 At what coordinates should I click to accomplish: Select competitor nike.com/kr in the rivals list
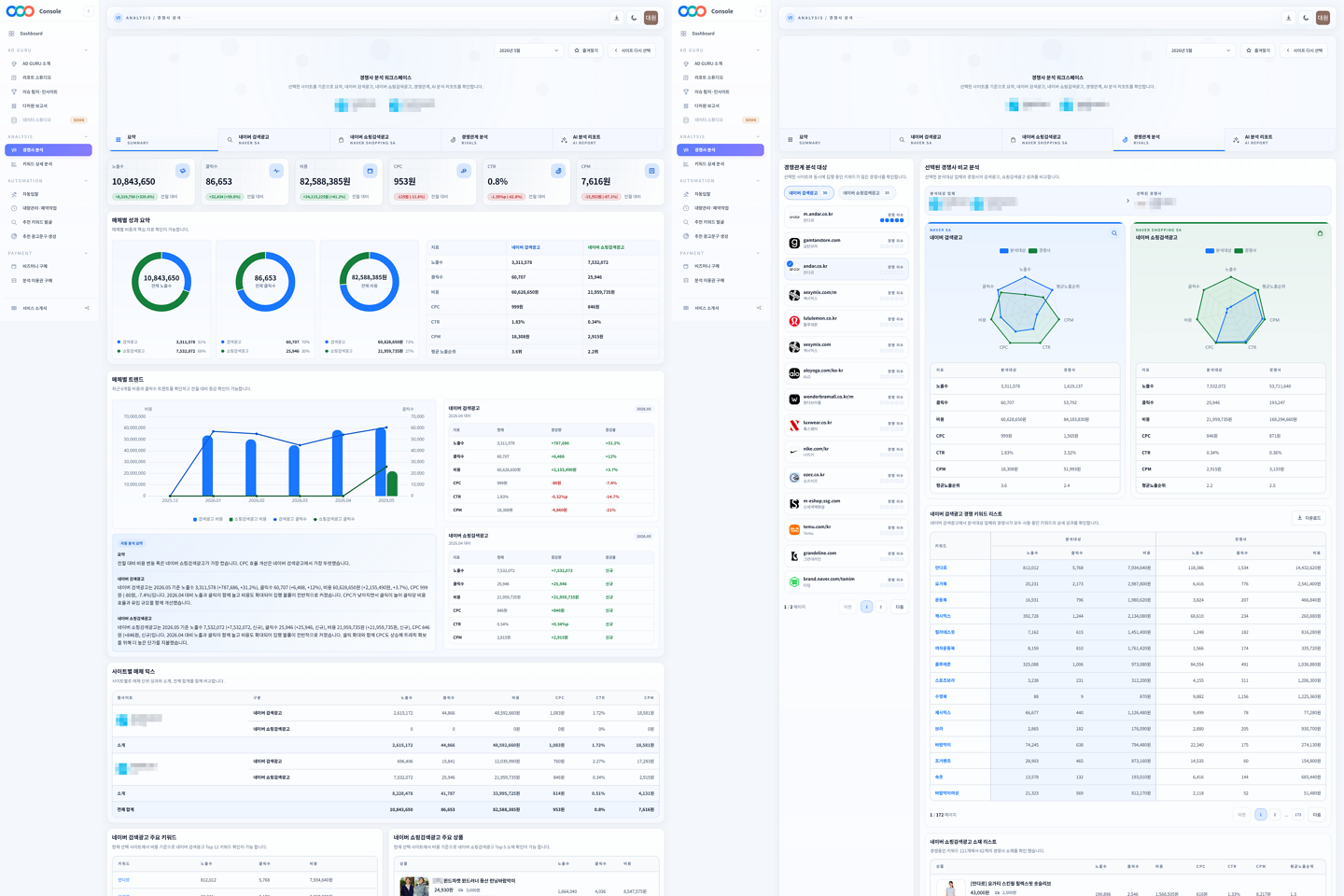pyautogui.click(x=846, y=452)
